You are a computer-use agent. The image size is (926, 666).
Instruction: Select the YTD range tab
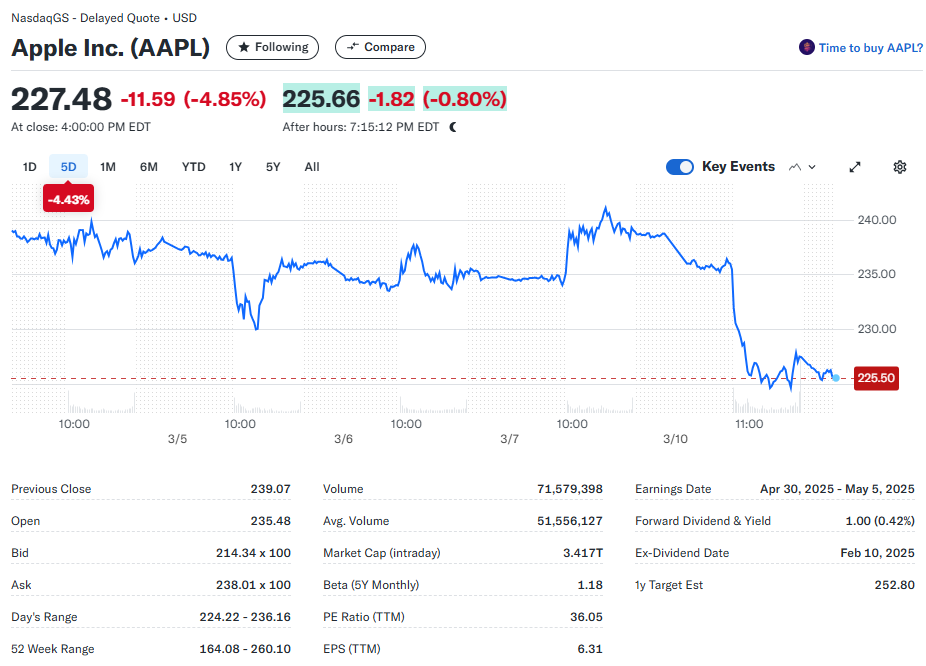click(194, 167)
